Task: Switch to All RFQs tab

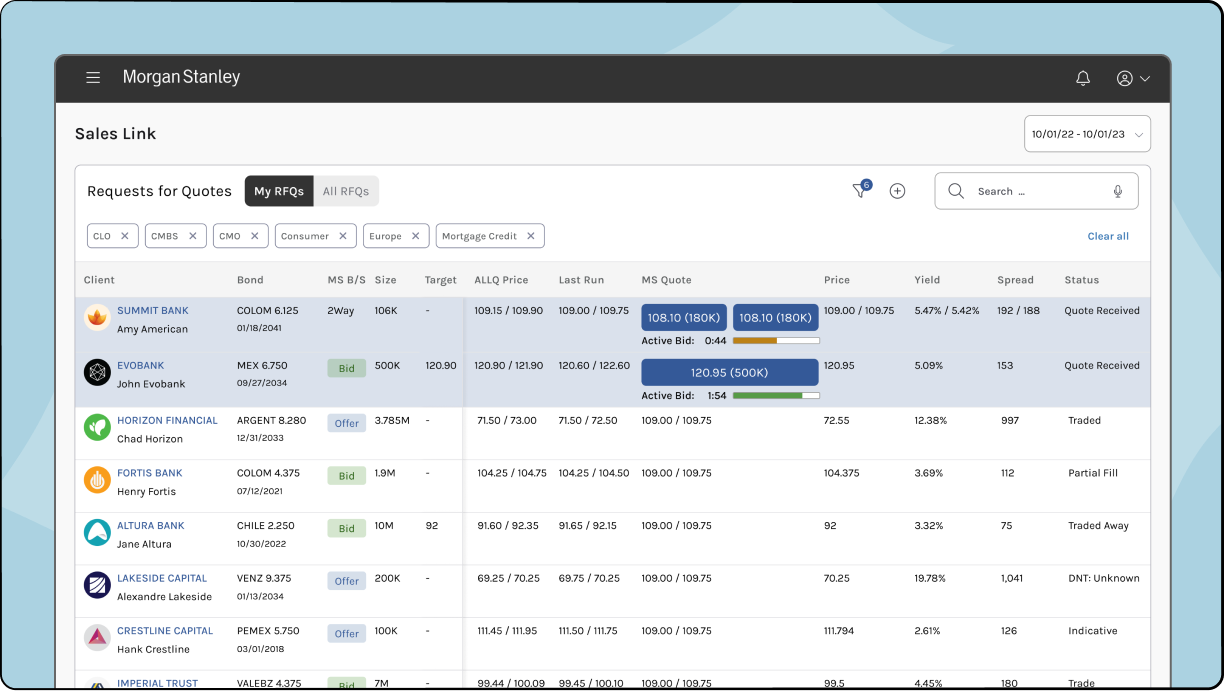Action: [x=346, y=191]
